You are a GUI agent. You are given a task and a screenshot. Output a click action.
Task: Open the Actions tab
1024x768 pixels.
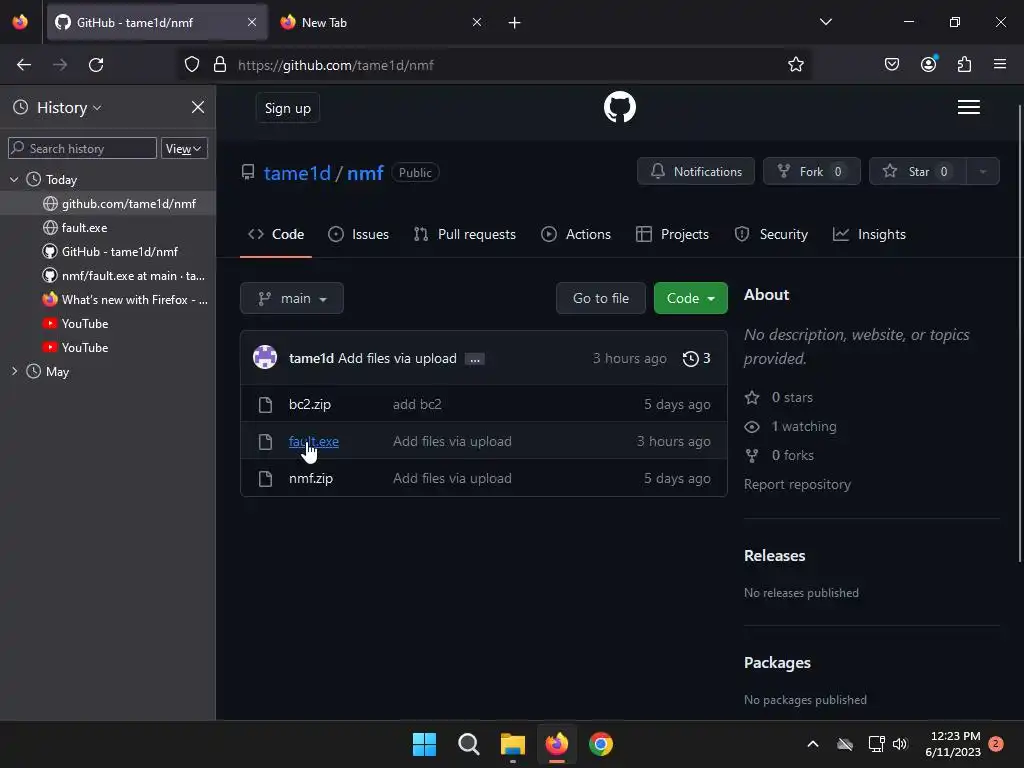(576, 234)
